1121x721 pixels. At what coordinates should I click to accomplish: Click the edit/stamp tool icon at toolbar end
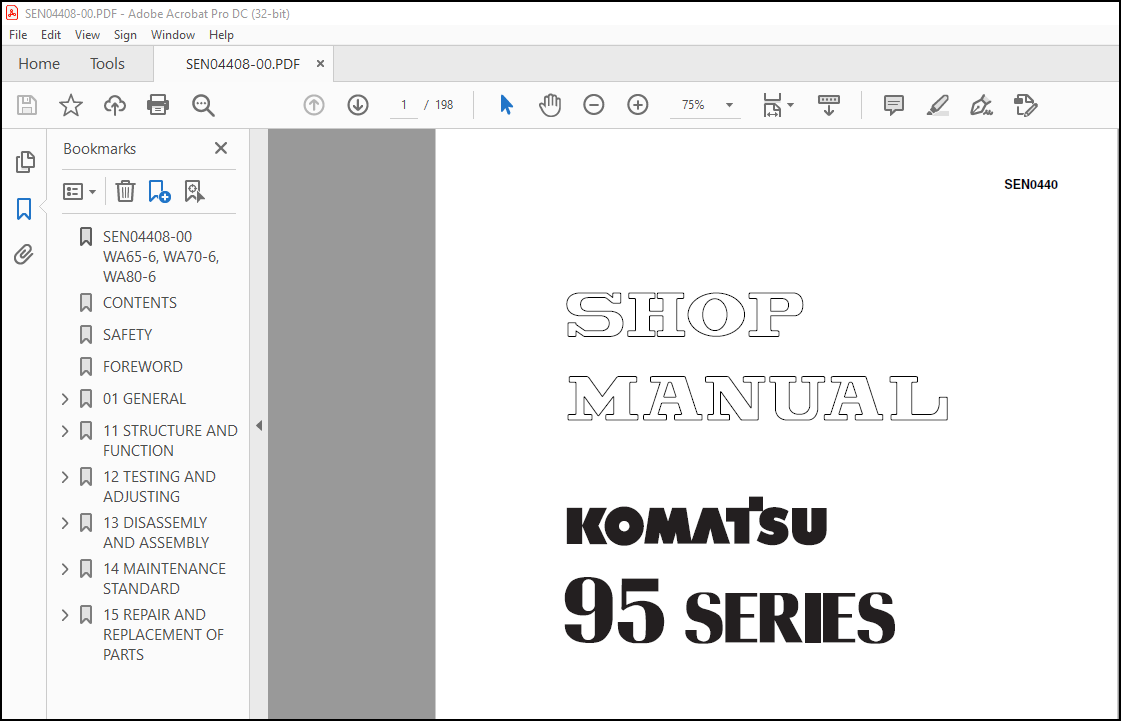point(1025,105)
